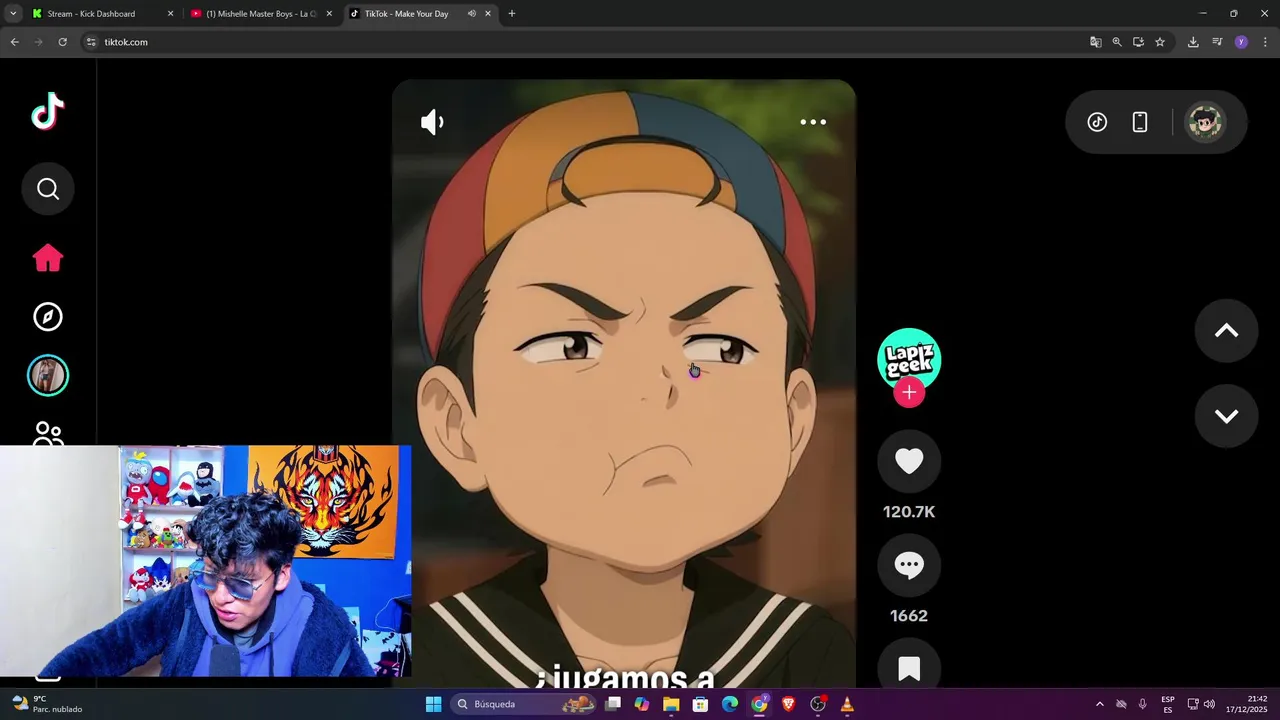The height and width of the screenshot is (720, 1280).
Task: Open the Following avatar icon in sidebar
Action: (48, 376)
